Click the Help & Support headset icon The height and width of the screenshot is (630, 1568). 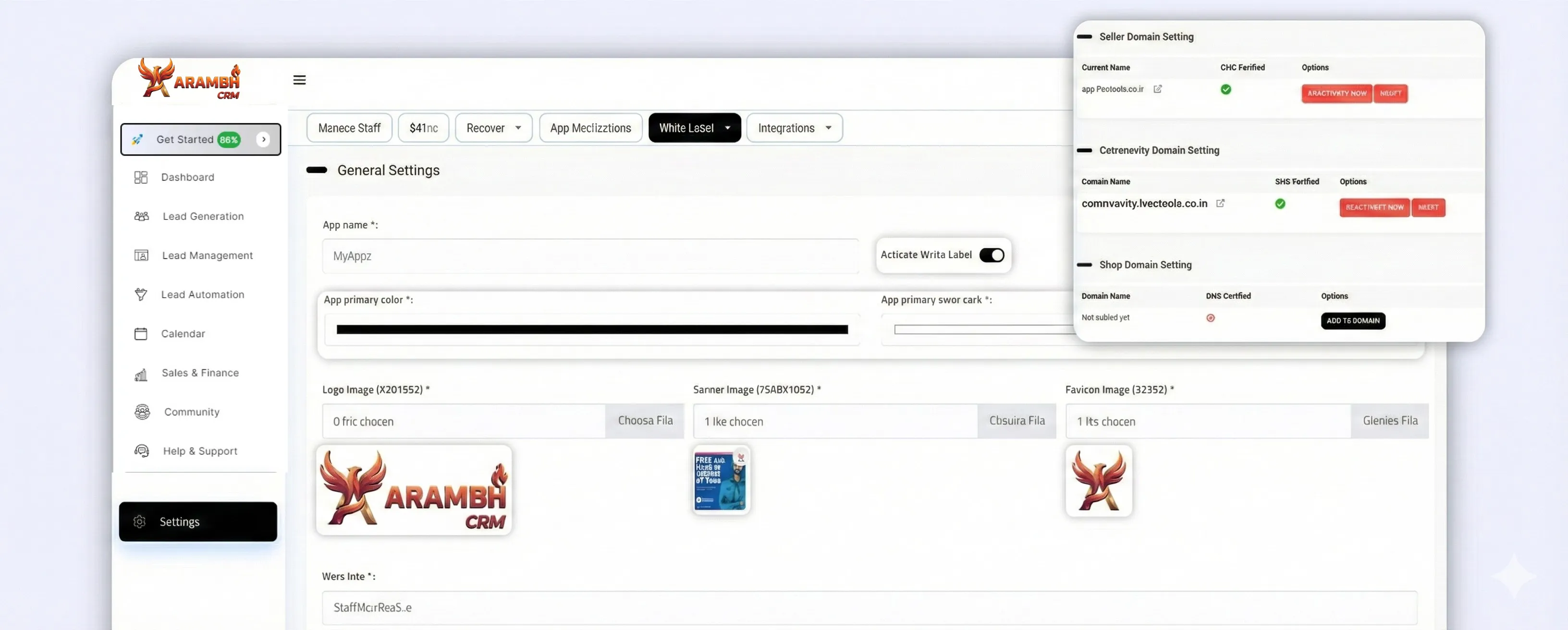pyautogui.click(x=142, y=451)
